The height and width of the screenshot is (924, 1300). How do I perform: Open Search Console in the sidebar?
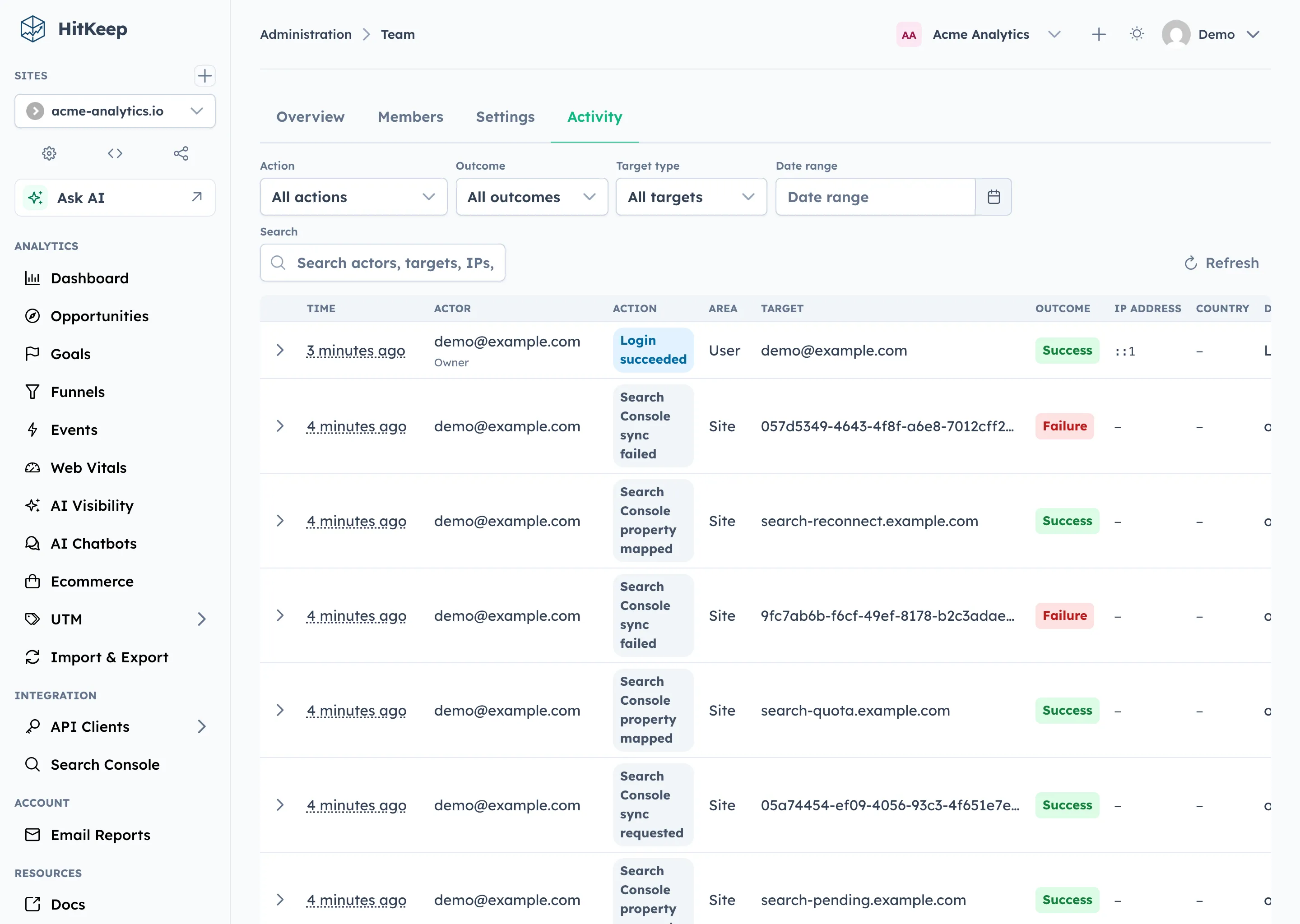coord(115,764)
